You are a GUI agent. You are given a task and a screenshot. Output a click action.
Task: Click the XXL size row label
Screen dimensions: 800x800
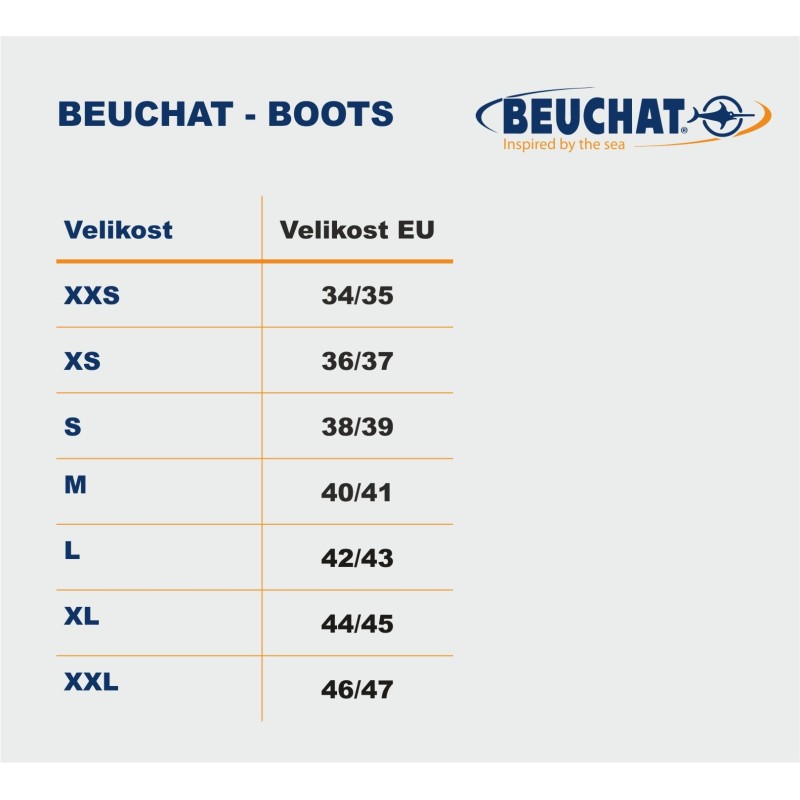[x=91, y=682]
